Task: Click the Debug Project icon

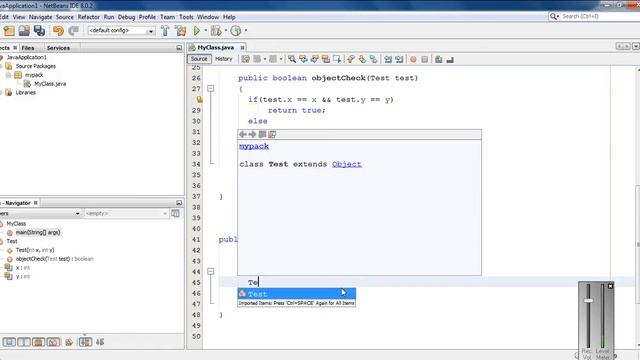Action: click(216, 31)
